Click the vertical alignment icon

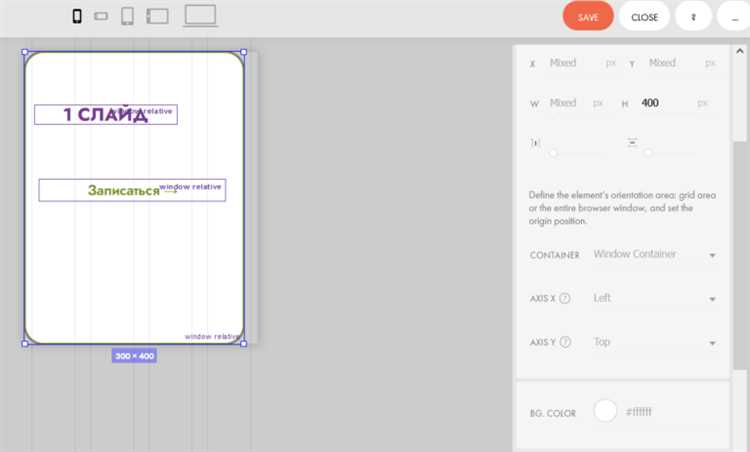coord(632,142)
